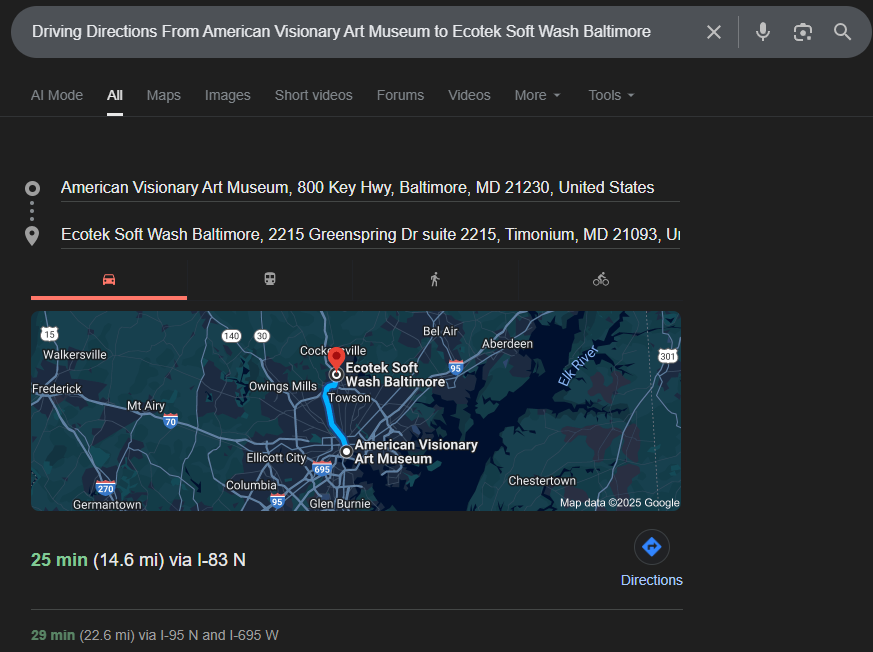Select the Forums tab

coord(400,95)
